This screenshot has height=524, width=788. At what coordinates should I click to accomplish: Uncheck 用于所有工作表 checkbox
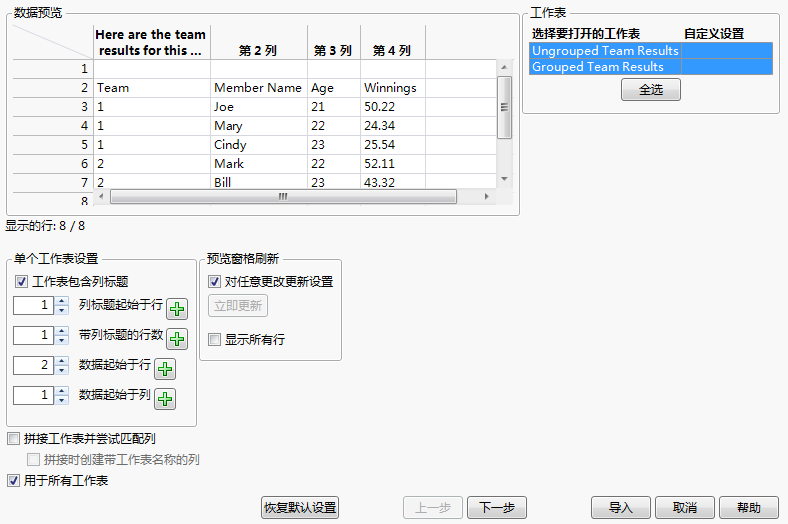(x=14, y=480)
